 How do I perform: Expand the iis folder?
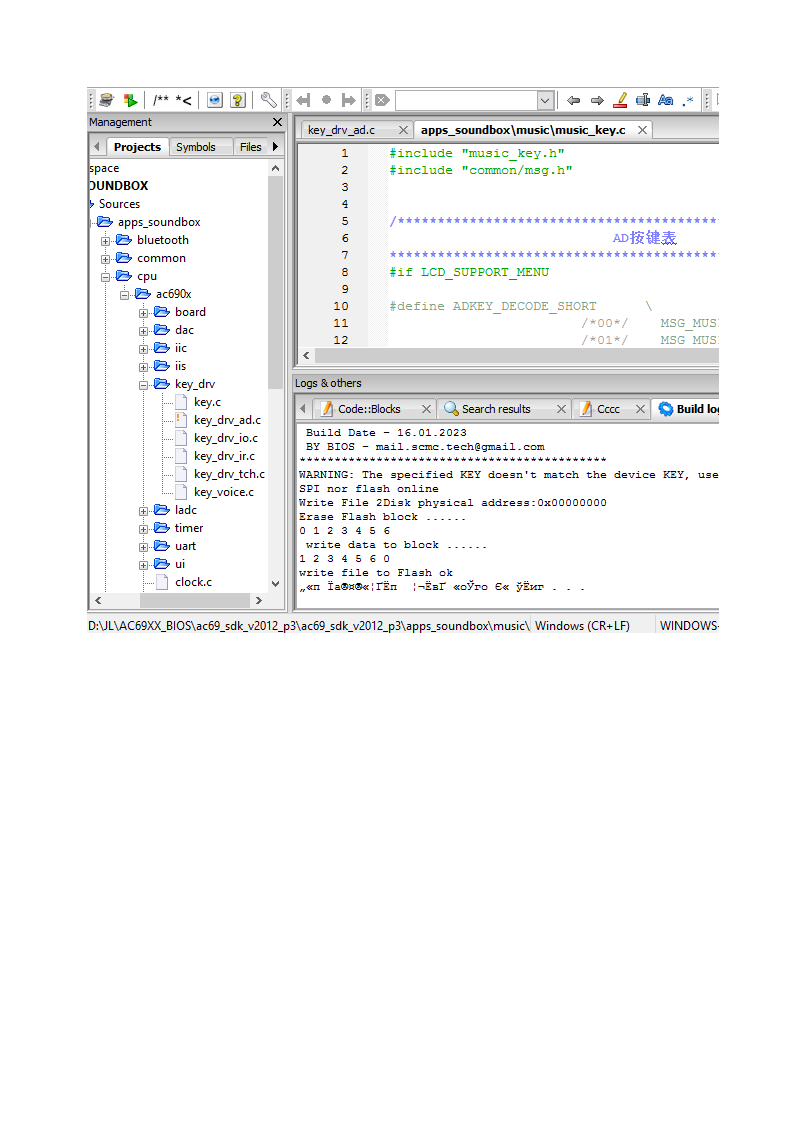click(x=143, y=367)
